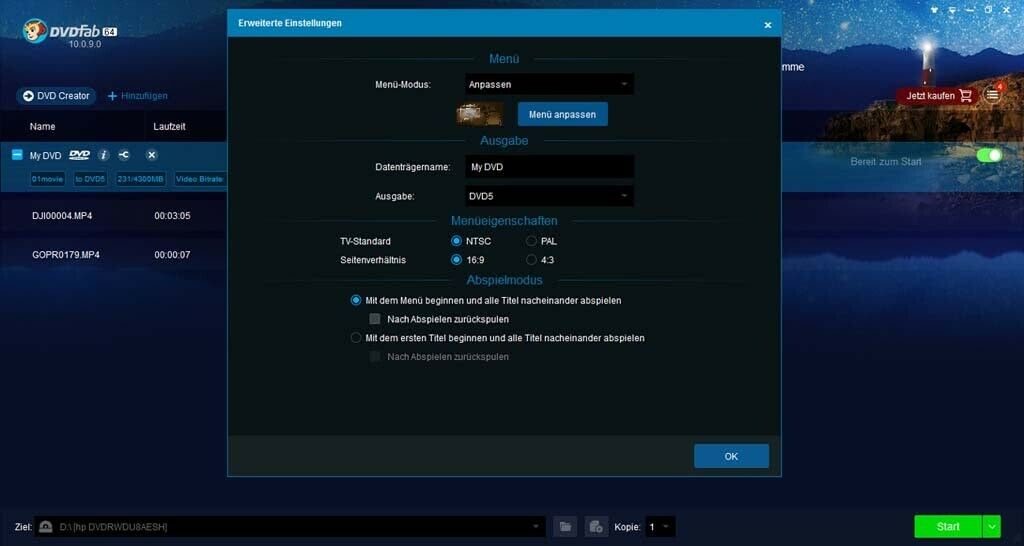Enable Nach Abspielen zurückspulen under menu start
The height and width of the screenshot is (546, 1024).
(x=375, y=319)
